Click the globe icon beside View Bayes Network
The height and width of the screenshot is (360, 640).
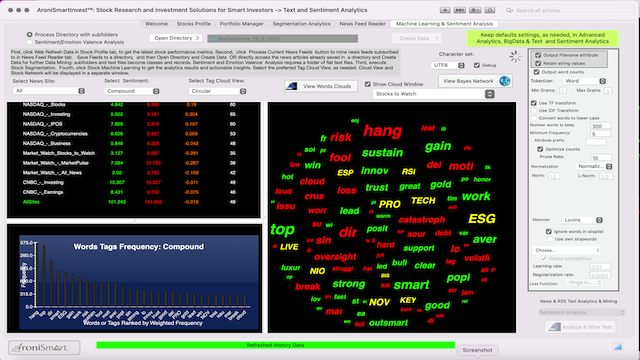[x=504, y=81]
